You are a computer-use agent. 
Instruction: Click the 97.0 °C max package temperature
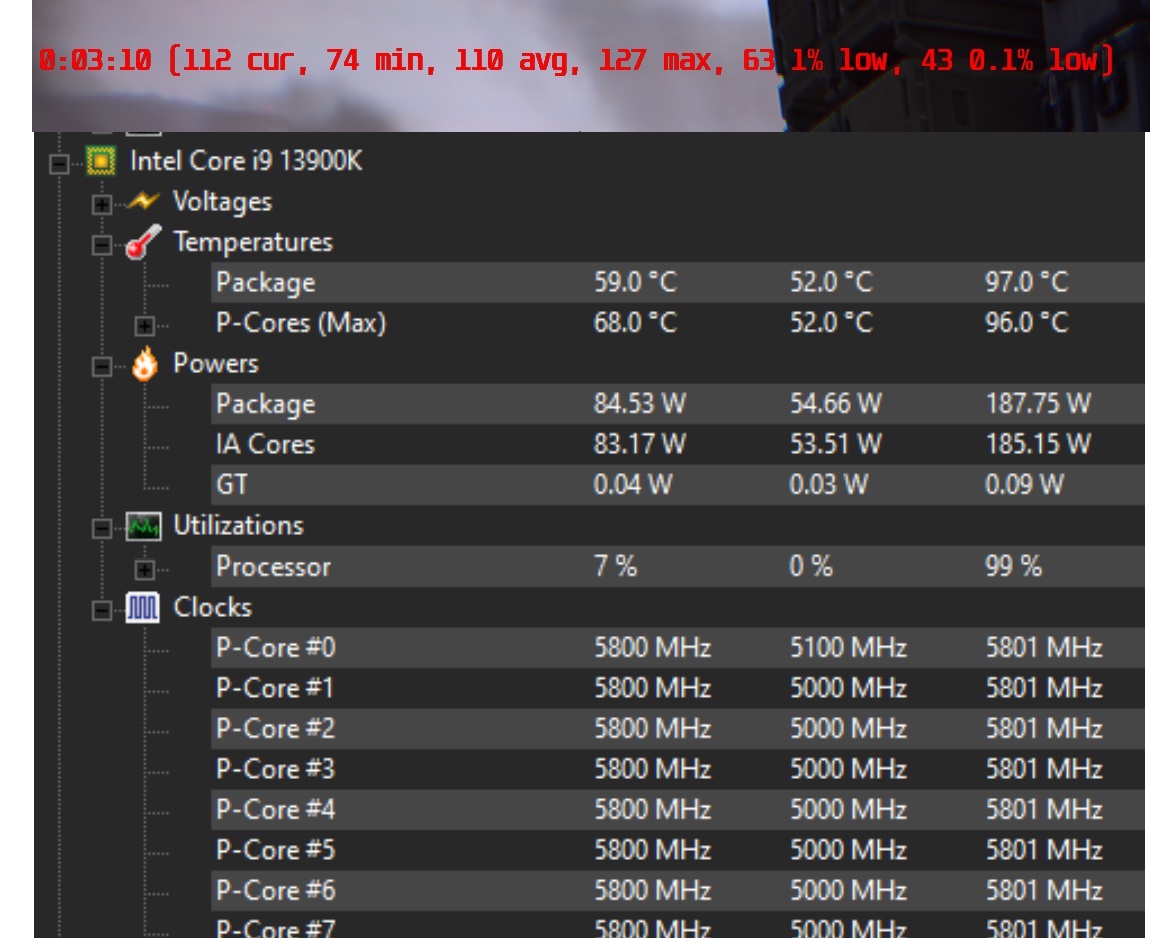point(1027,282)
